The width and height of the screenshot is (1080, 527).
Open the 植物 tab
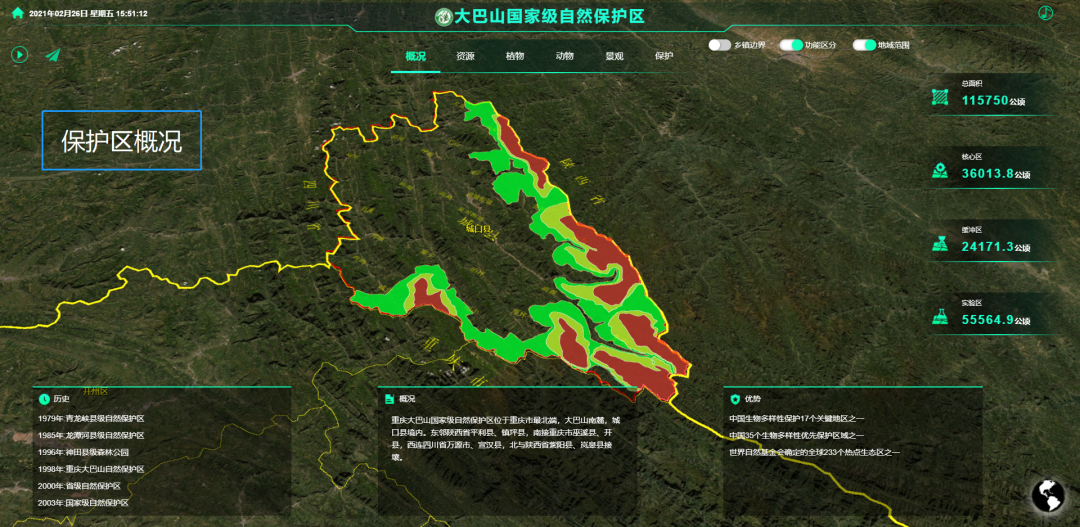pos(515,56)
